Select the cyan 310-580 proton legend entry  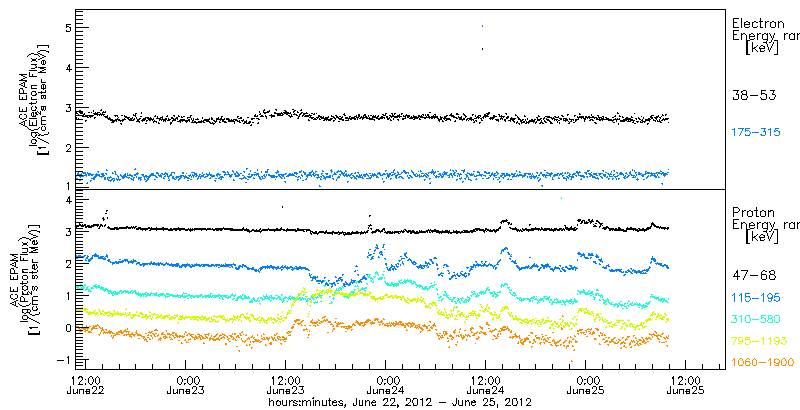[756, 319]
